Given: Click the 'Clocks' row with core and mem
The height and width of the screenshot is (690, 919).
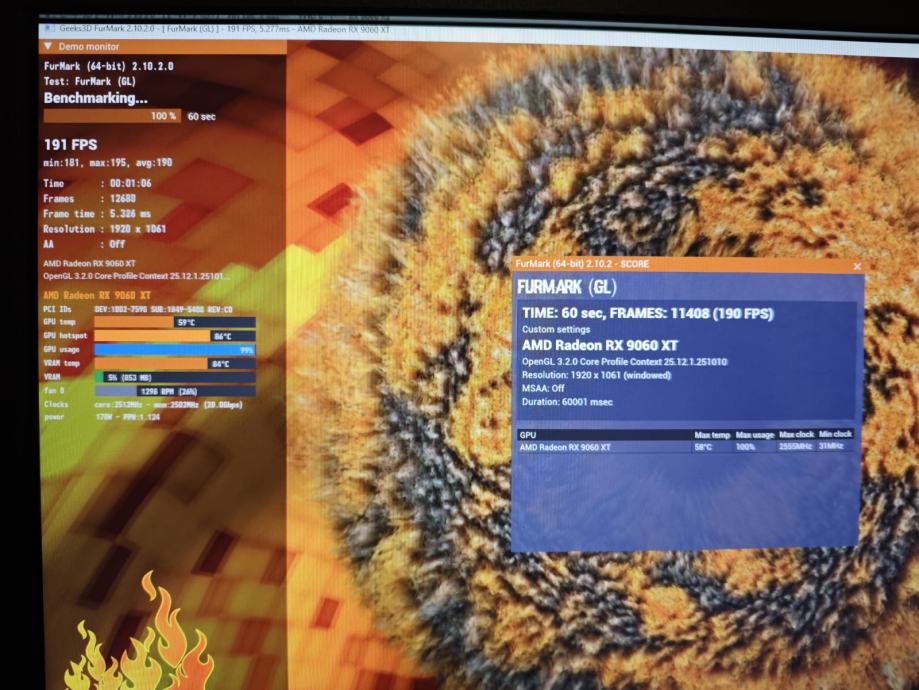Looking at the screenshot, I should click(x=143, y=405).
